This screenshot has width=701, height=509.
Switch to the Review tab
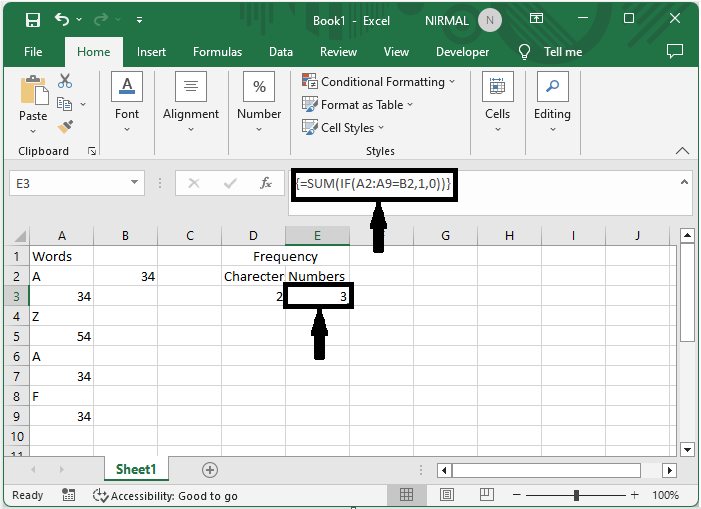[338, 52]
